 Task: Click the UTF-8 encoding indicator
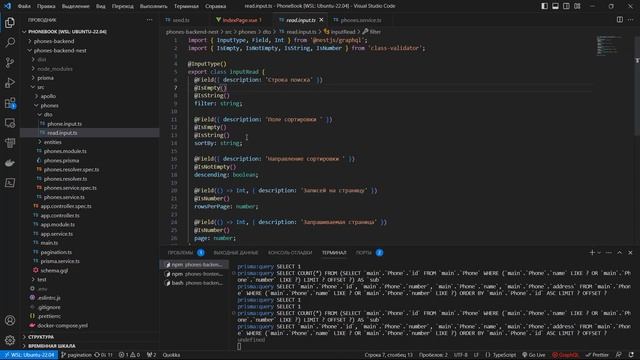[x=460, y=355]
